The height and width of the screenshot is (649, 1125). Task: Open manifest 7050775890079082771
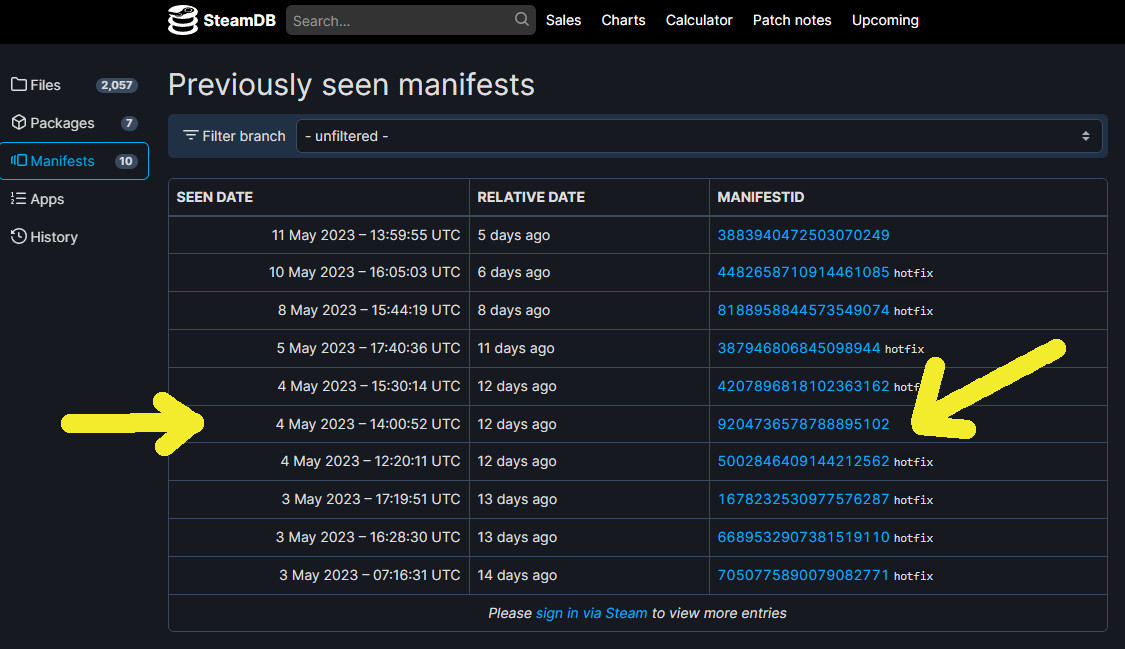coord(803,575)
